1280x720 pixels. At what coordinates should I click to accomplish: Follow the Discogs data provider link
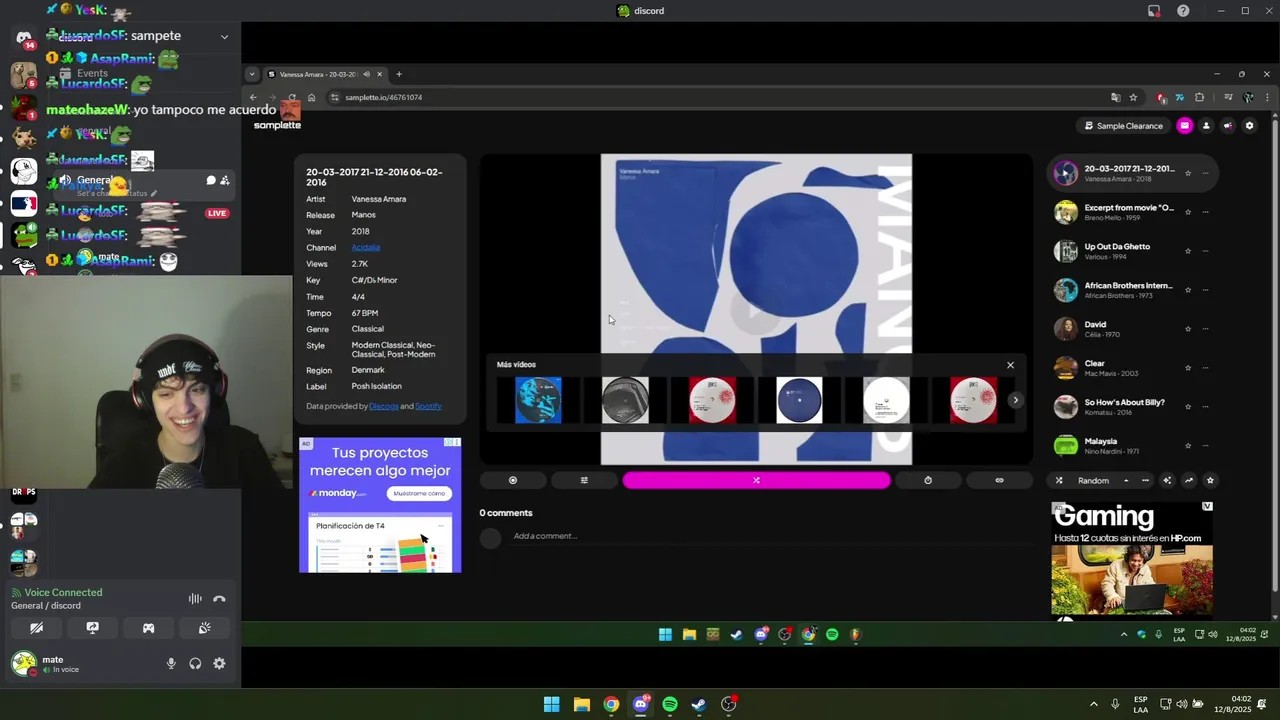[383, 406]
